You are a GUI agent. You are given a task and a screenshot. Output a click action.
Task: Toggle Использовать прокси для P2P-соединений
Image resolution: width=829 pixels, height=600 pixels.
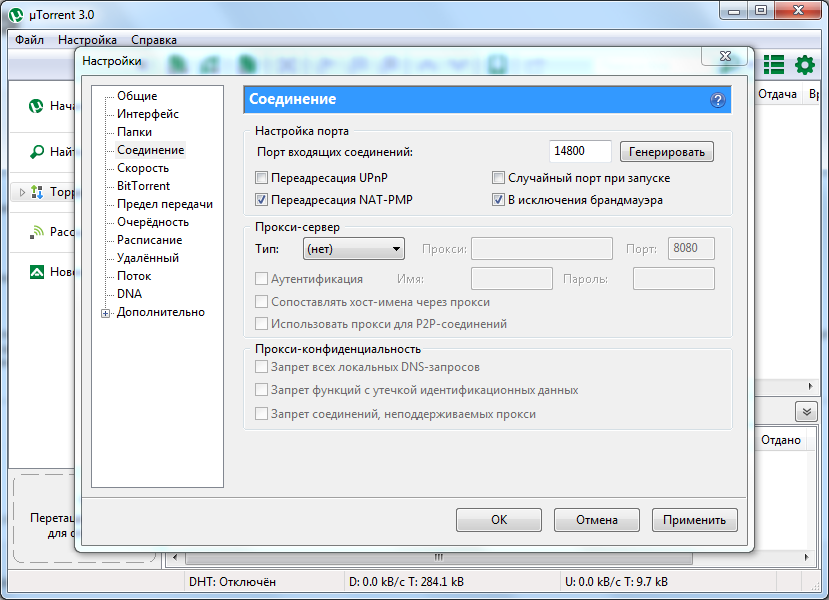click(261, 324)
